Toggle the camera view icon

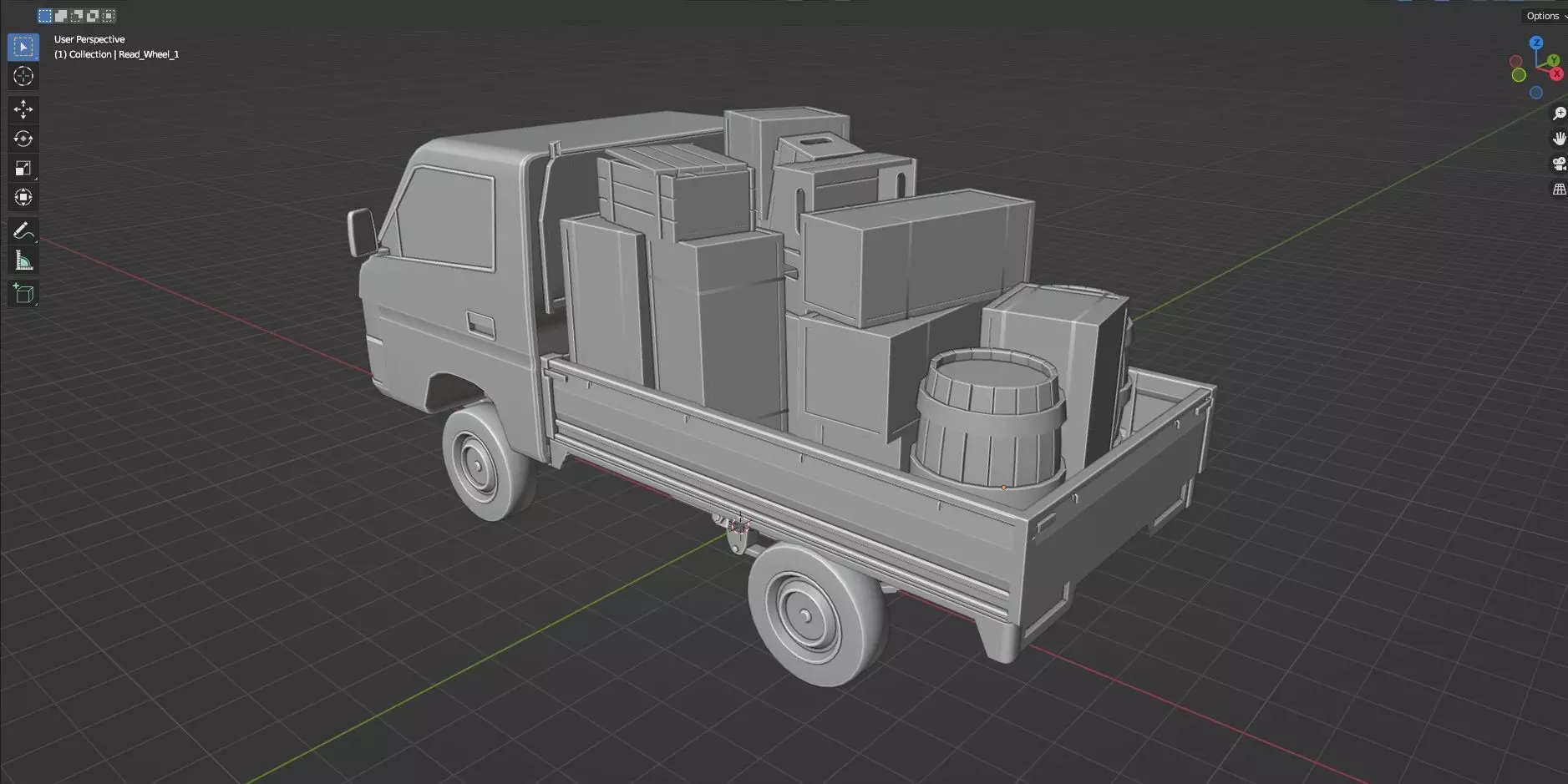[x=1559, y=164]
